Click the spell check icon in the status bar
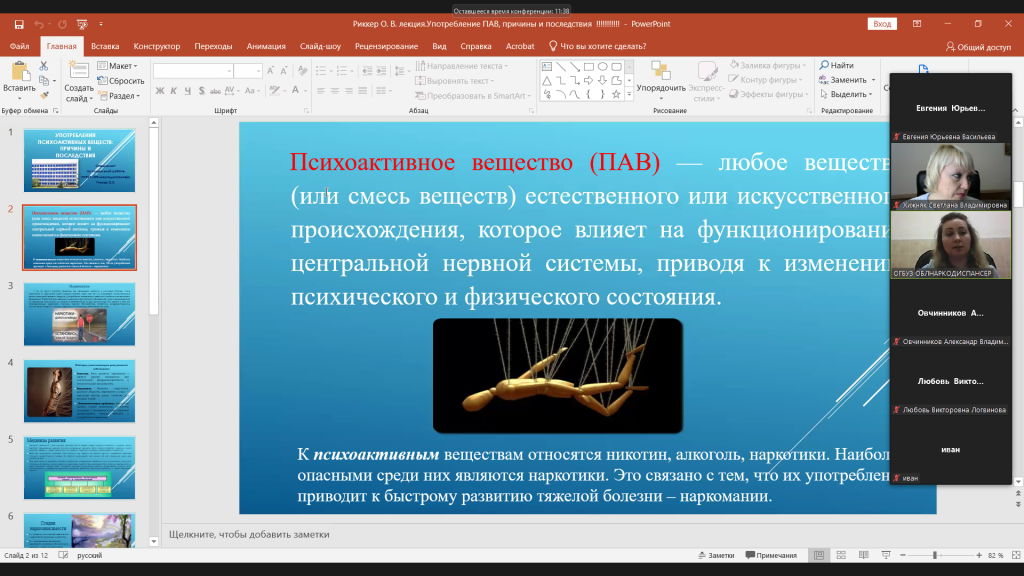 (63, 555)
